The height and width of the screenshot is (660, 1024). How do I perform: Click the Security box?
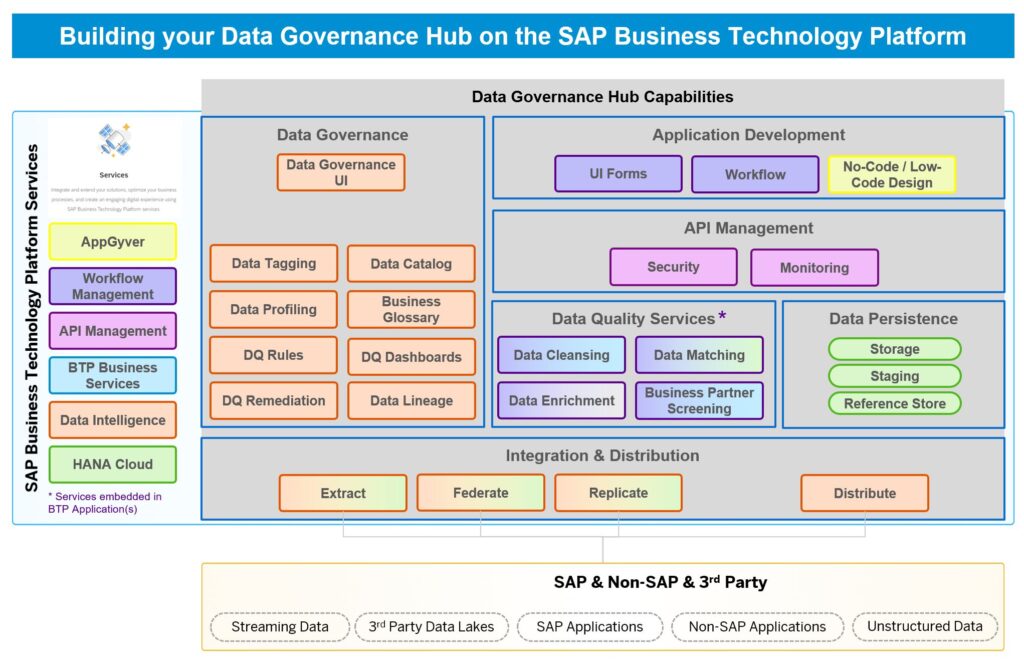tap(673, 267)
